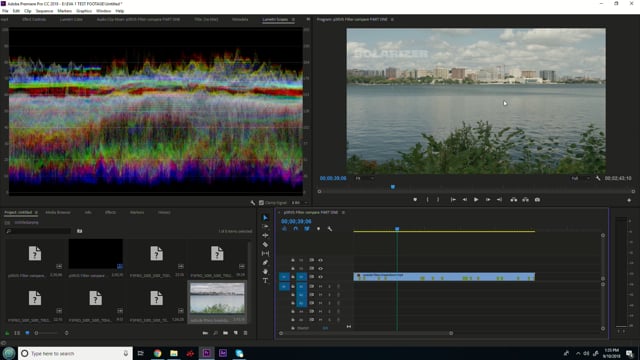Screen dimensions: 640x360
Task: Toggle insert and overwrite sequences as nests
Action: pyautogui.click(x=284, y=229)
